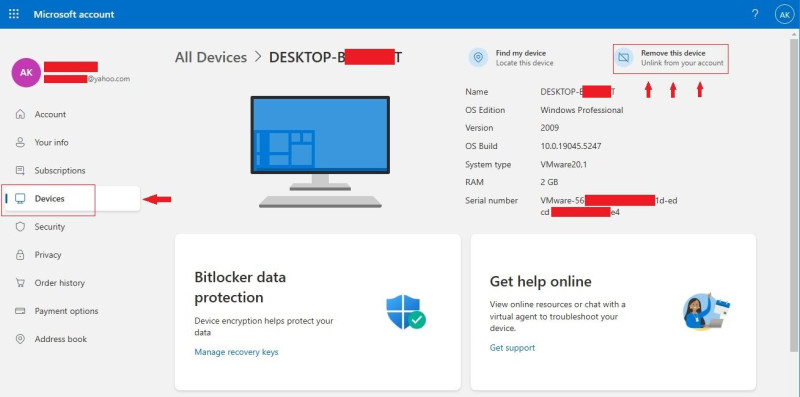This screenshot has width=800, height=397.
Task: Click the yahoo.com email address in sidebar
Action: tap(87, 79)
